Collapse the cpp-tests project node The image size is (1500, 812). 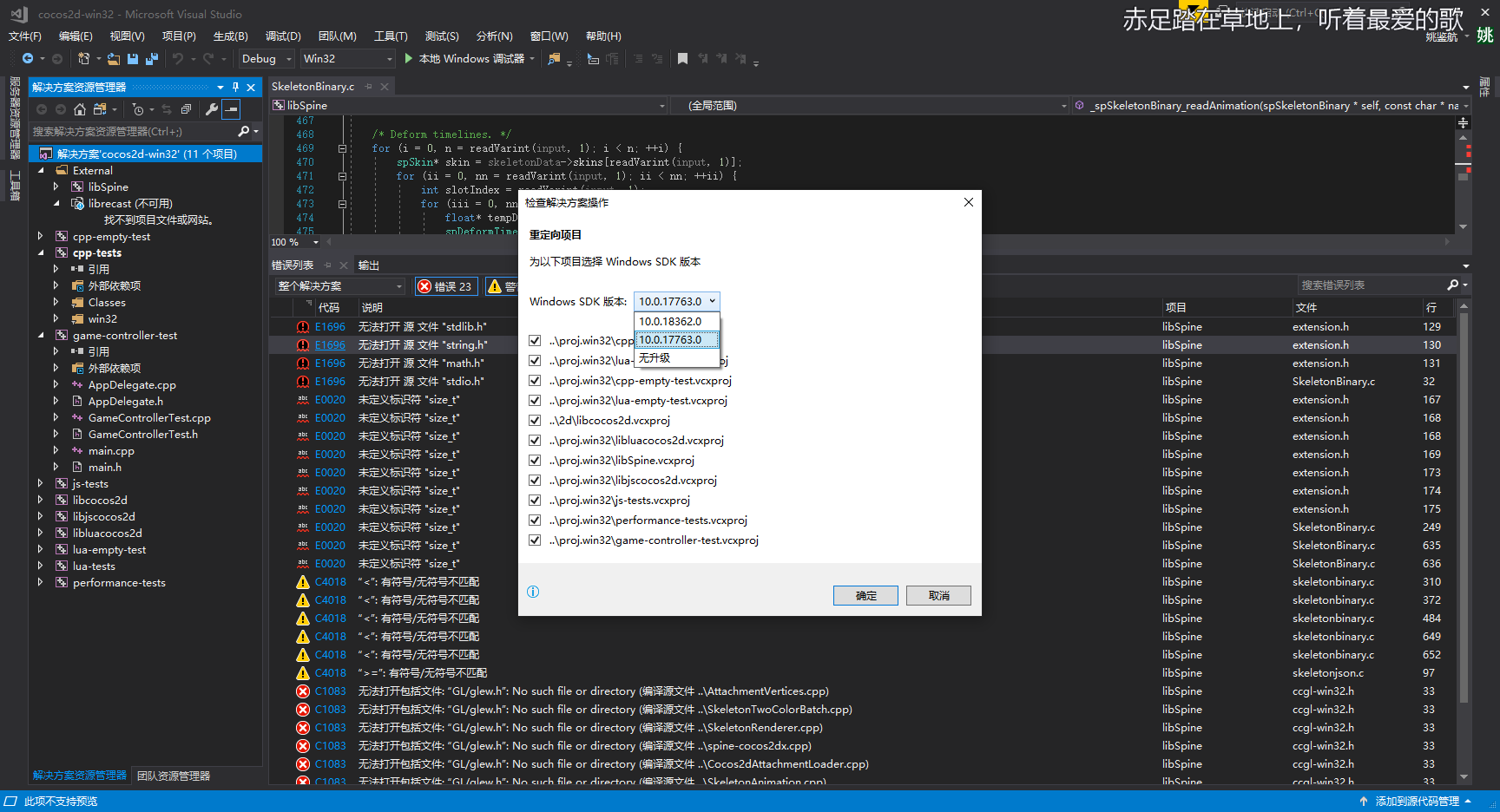pos(41,253)
